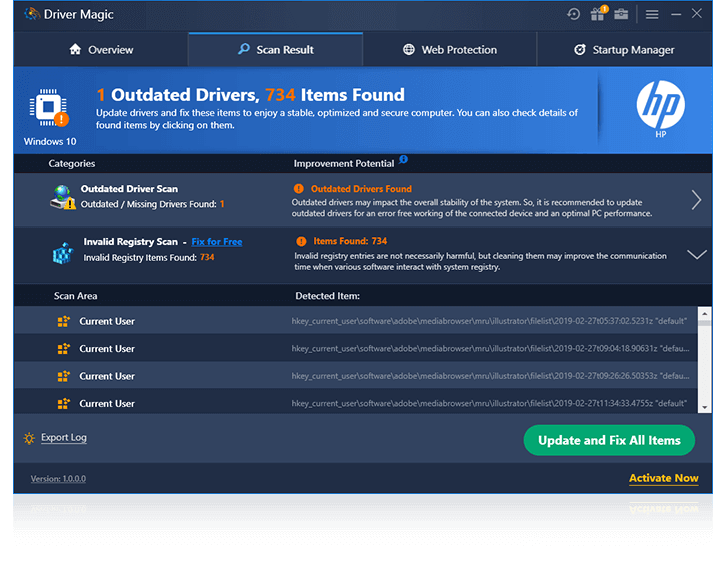Viewport: 727px width, 572px height.
Task: Click Update and Fix All Items button
Action: (609, 440)
